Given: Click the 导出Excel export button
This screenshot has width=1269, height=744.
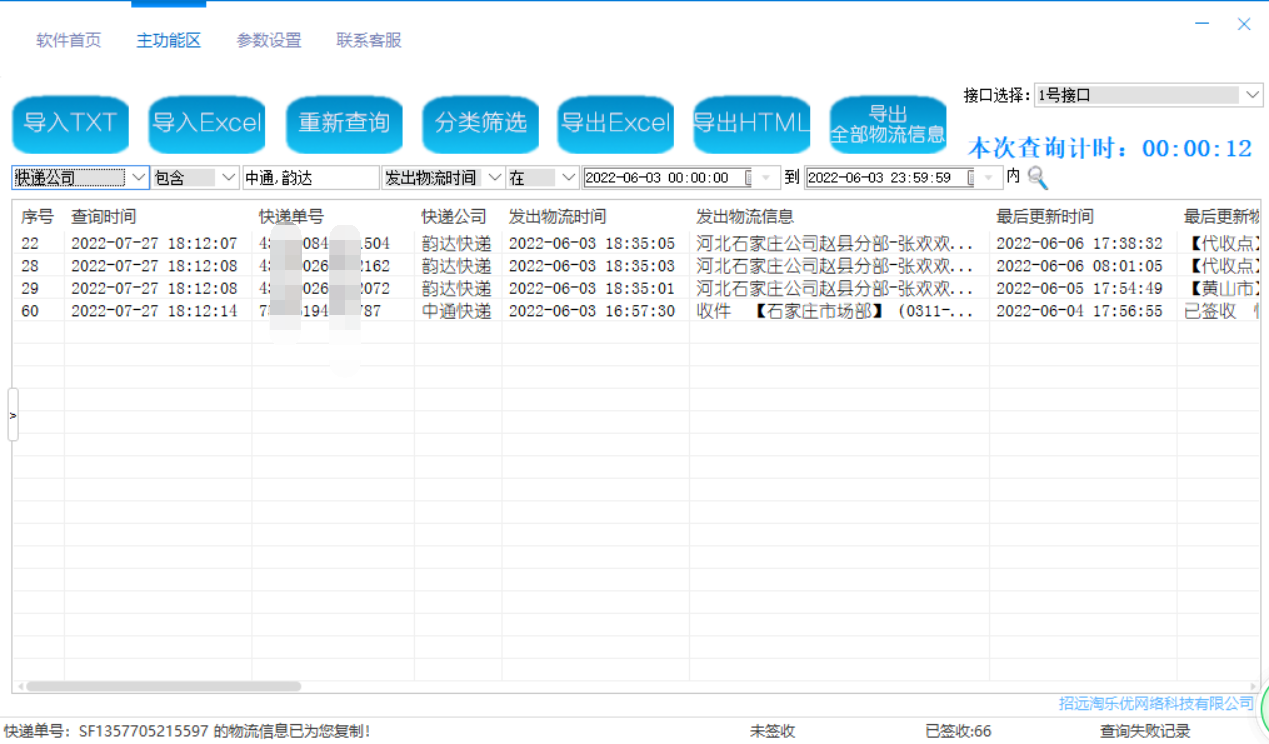Looking at the screenshot, I should pyautogui.click(x=616, y=123).
